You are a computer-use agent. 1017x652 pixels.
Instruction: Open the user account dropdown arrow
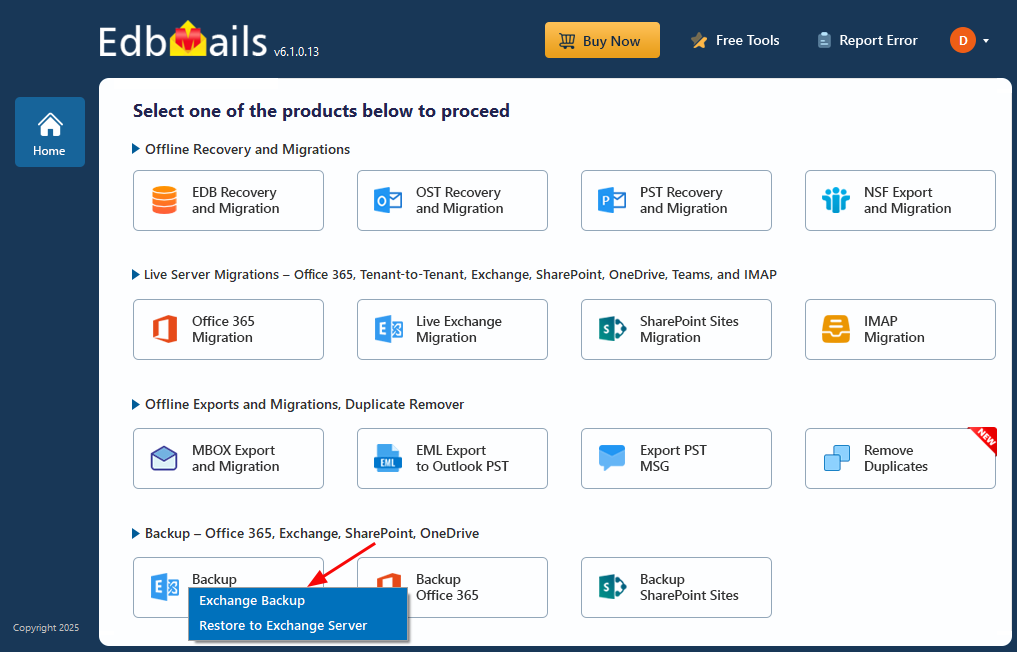(986, 41)
